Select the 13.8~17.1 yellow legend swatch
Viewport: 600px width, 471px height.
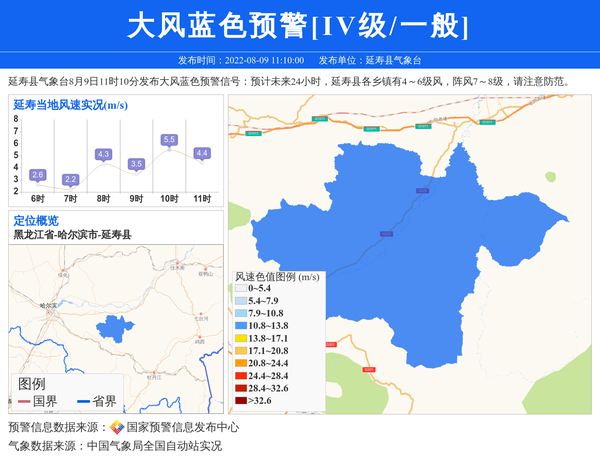240,338
